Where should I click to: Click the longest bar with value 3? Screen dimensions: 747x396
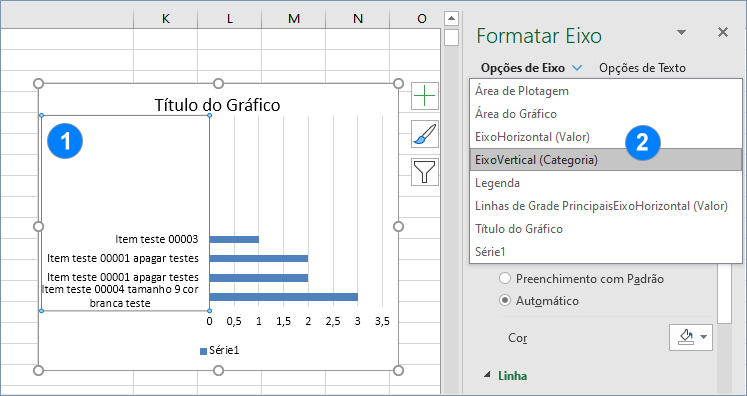[283, 297]
